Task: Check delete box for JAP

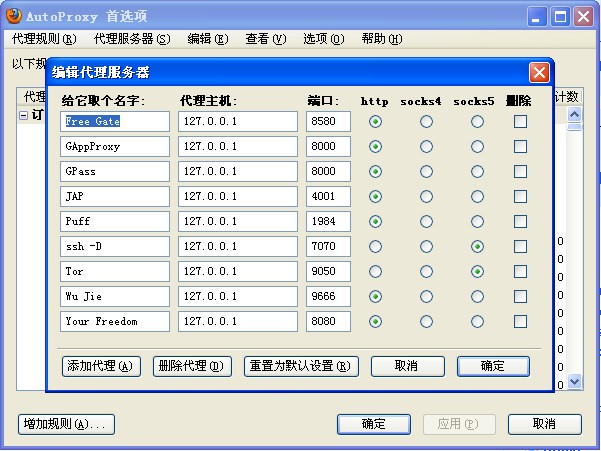Action: pos(520,196)
